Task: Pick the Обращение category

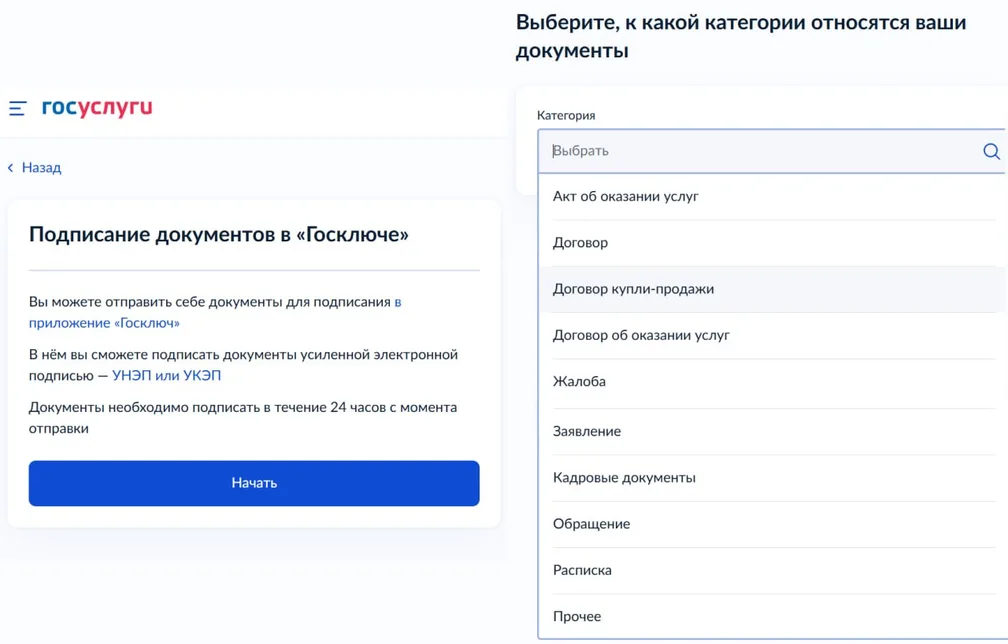Action: [773, 524]
